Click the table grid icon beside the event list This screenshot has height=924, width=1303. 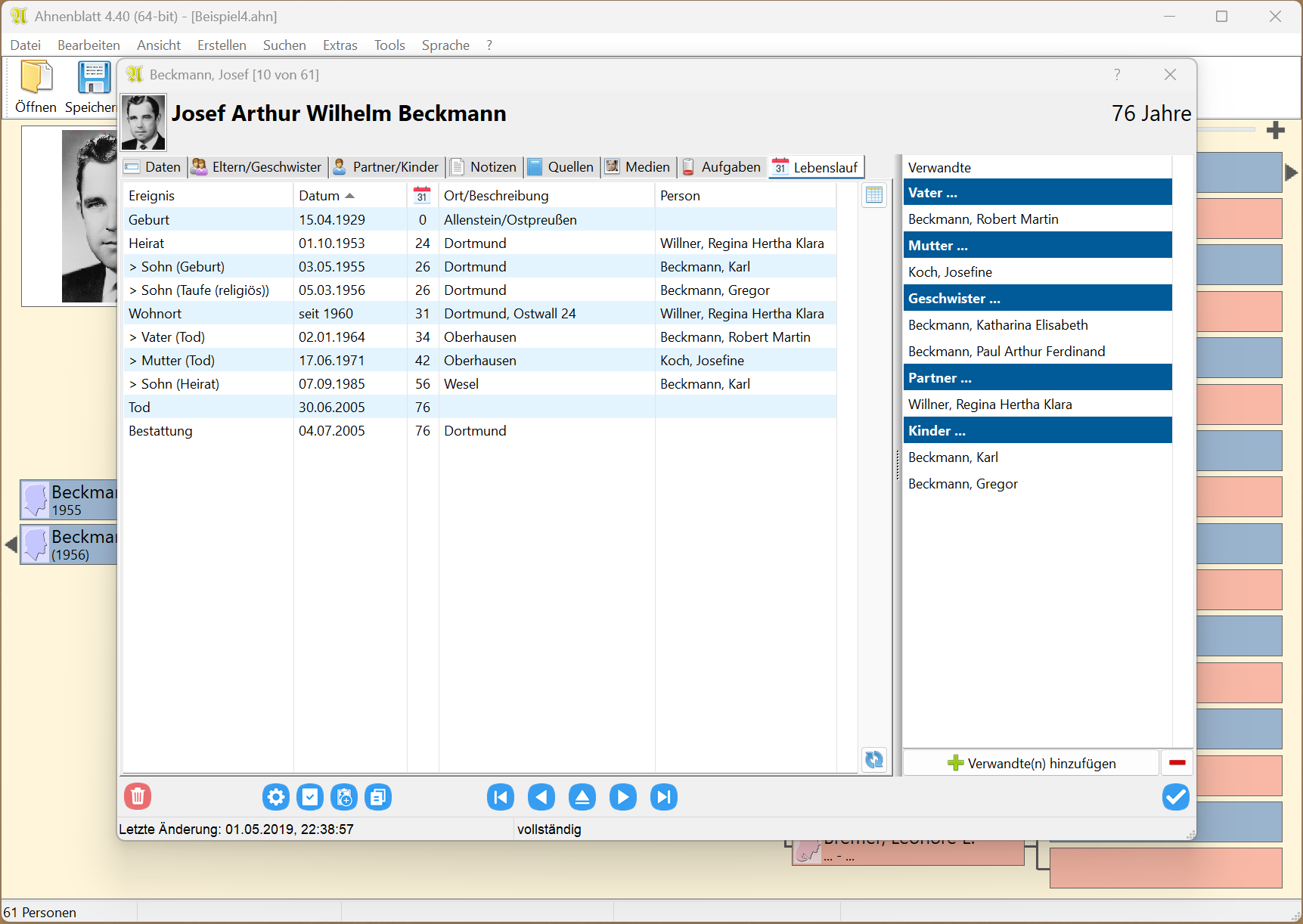pos(874,195)
